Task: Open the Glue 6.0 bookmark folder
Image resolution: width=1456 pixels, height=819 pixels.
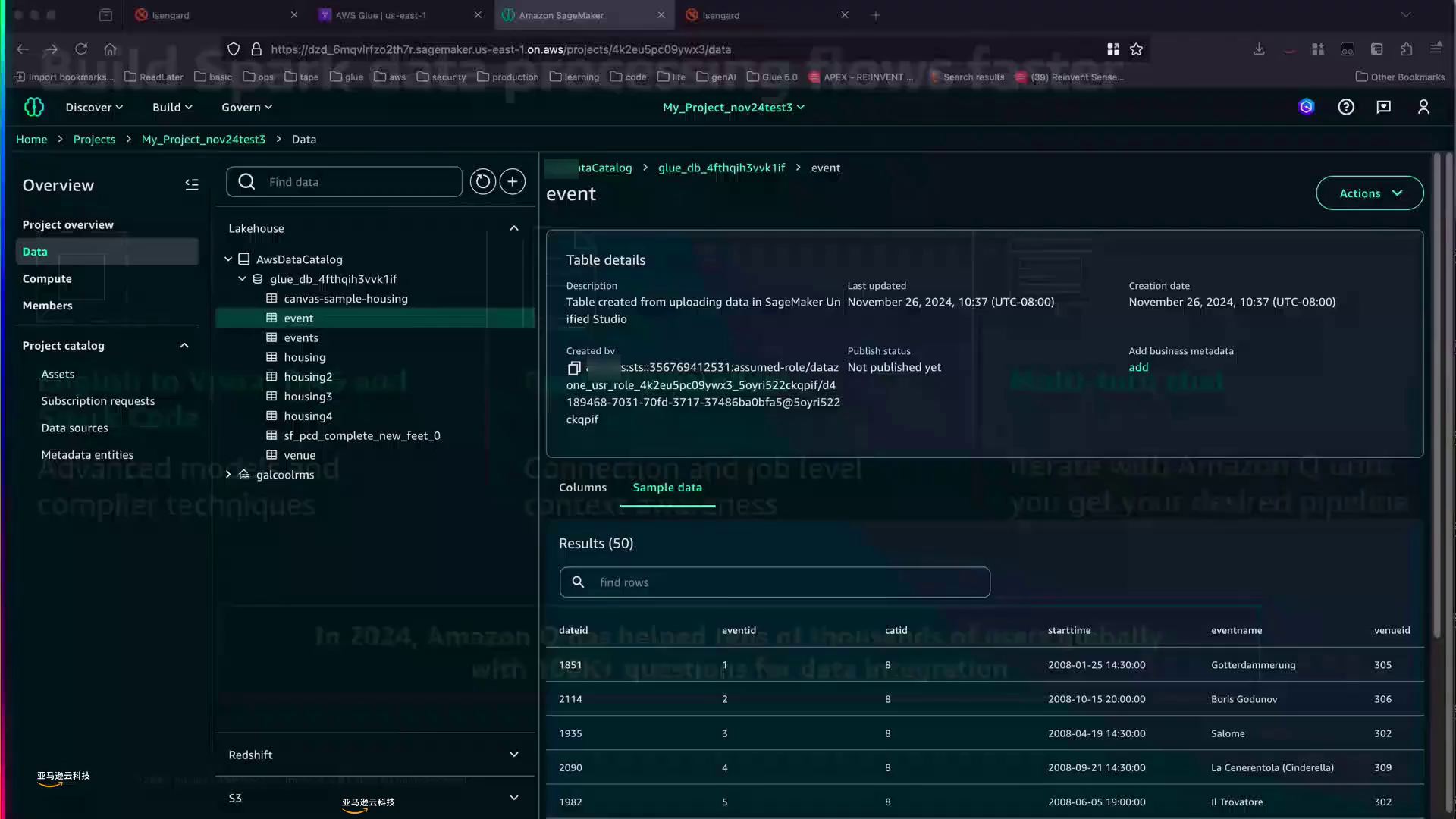Action: (x=772, y=77)
